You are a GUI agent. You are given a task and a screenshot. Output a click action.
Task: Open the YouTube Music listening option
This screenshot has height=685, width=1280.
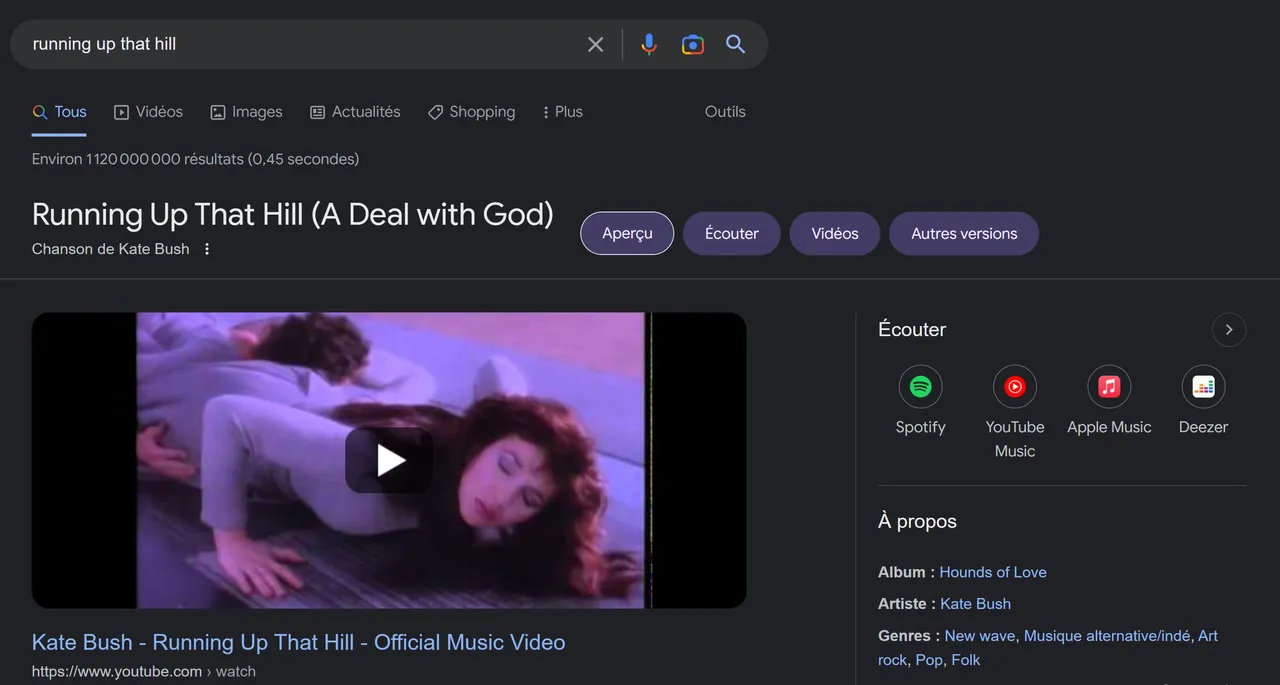tap(1014, 412)
